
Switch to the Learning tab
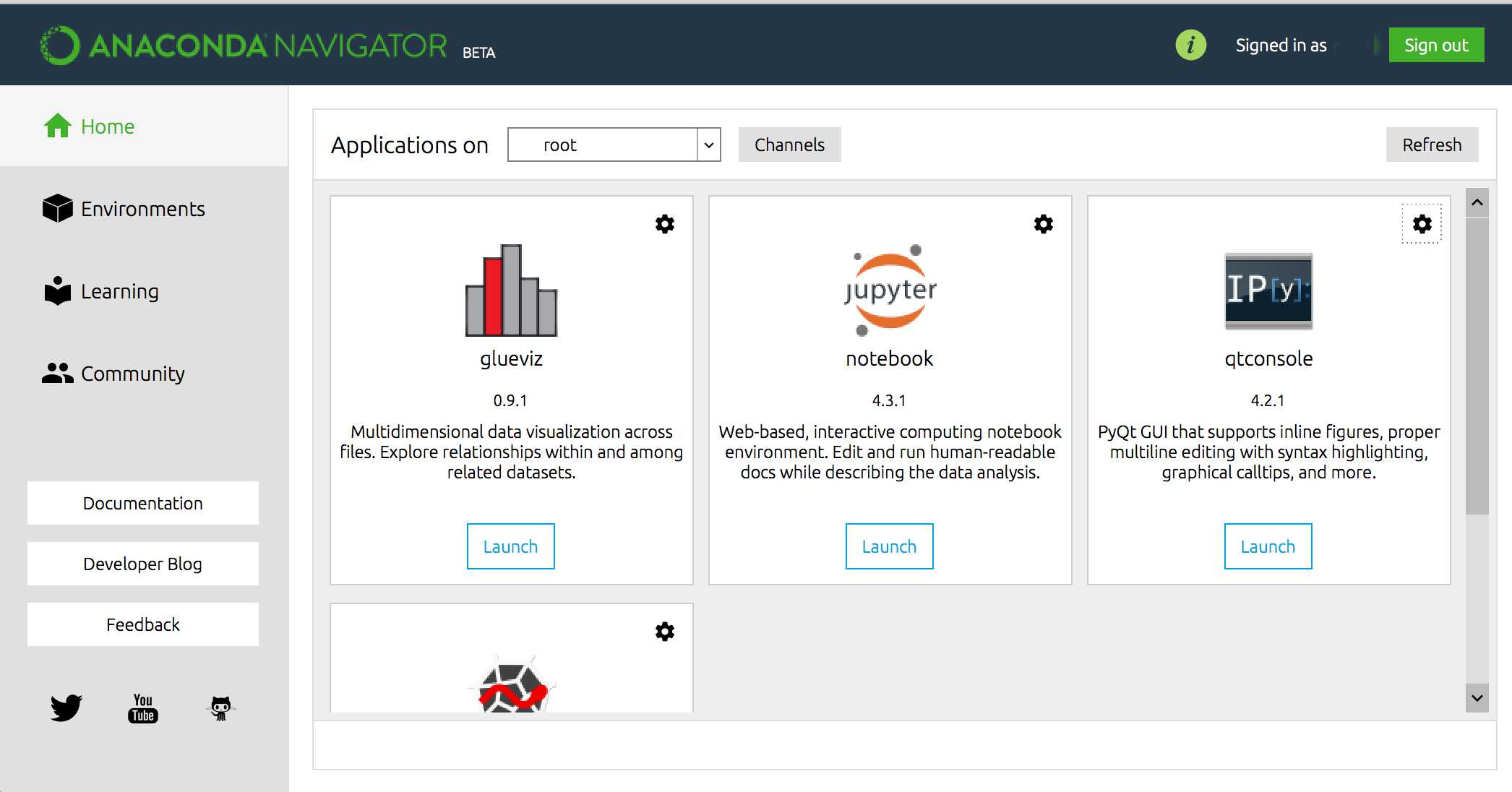click(x=144, y=291)
